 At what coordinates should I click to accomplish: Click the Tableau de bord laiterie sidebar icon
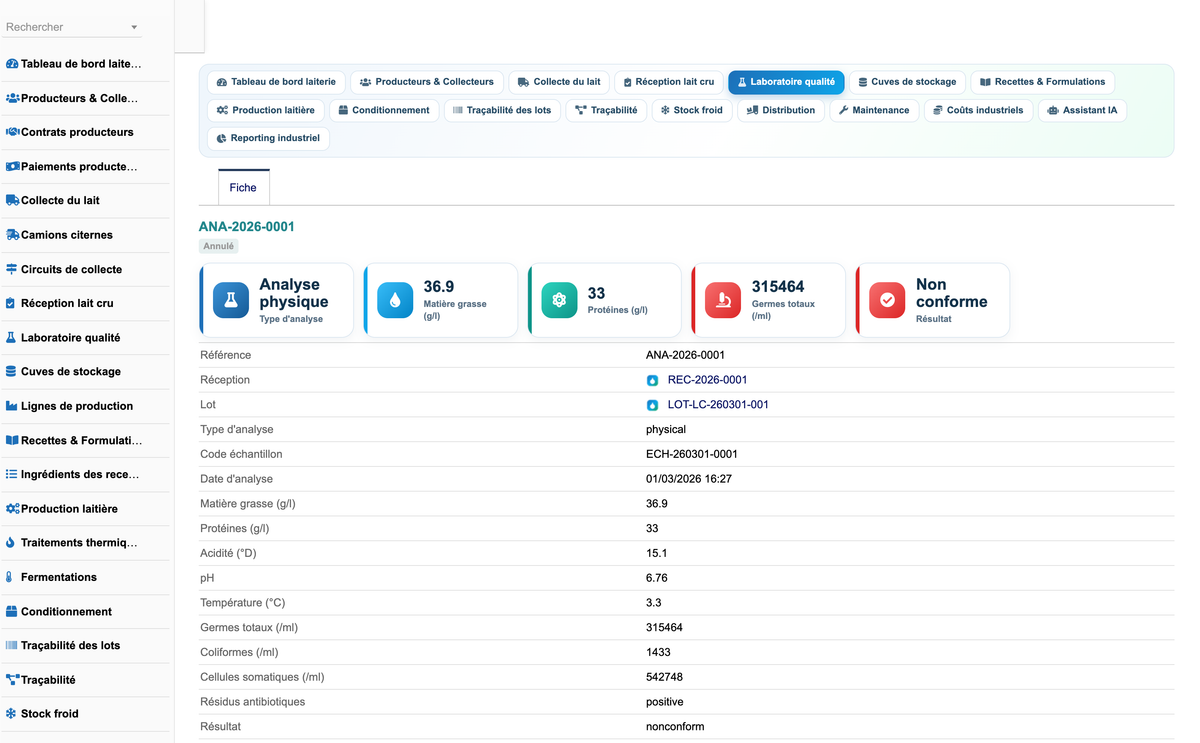point(12,64)
